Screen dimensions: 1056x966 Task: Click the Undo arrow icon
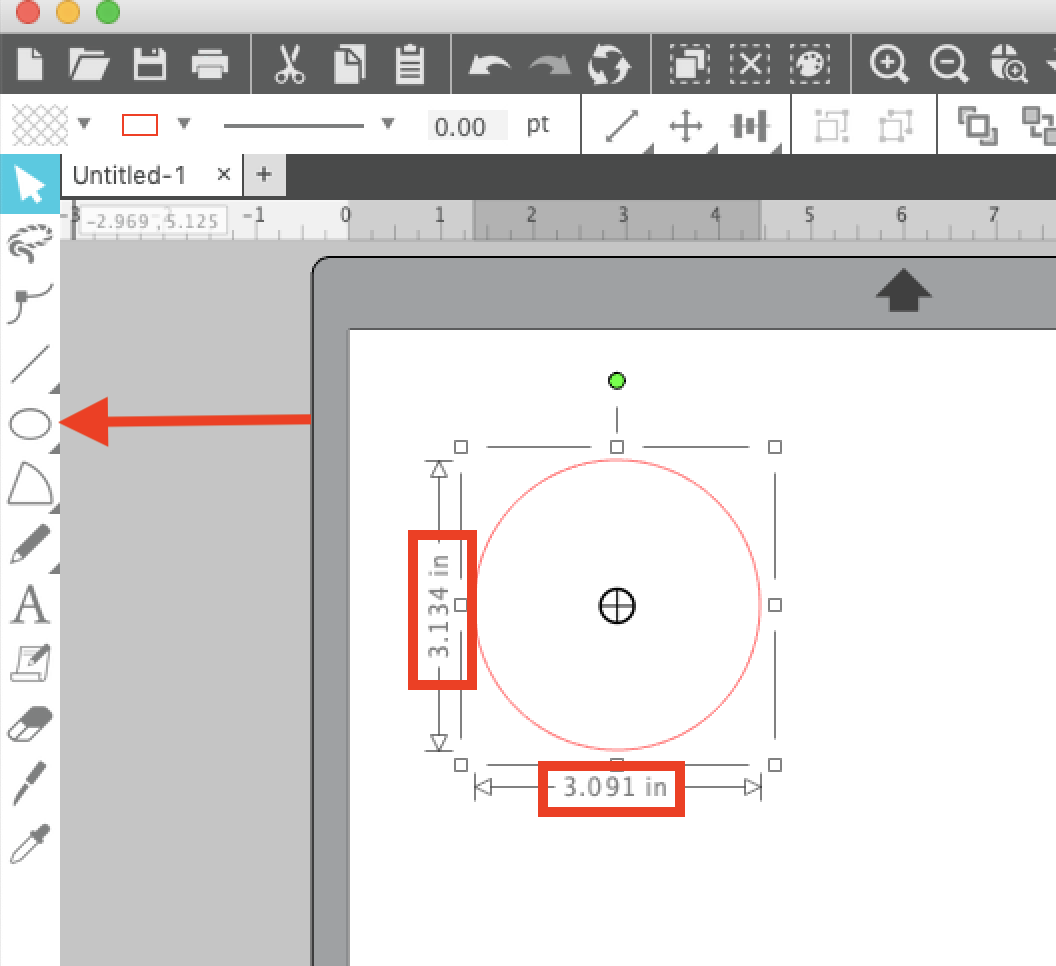click(x=490, y=63)
